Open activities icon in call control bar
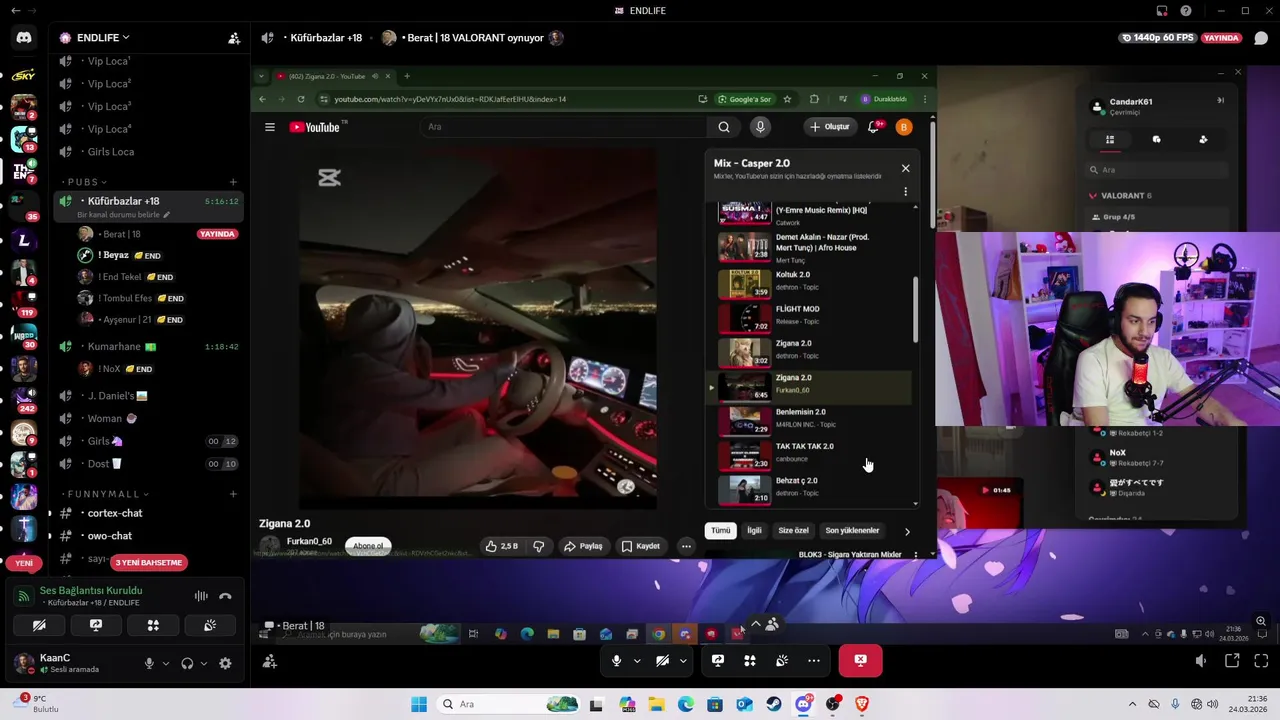Viewport: 1280px width, 720px height. (750, 660)
